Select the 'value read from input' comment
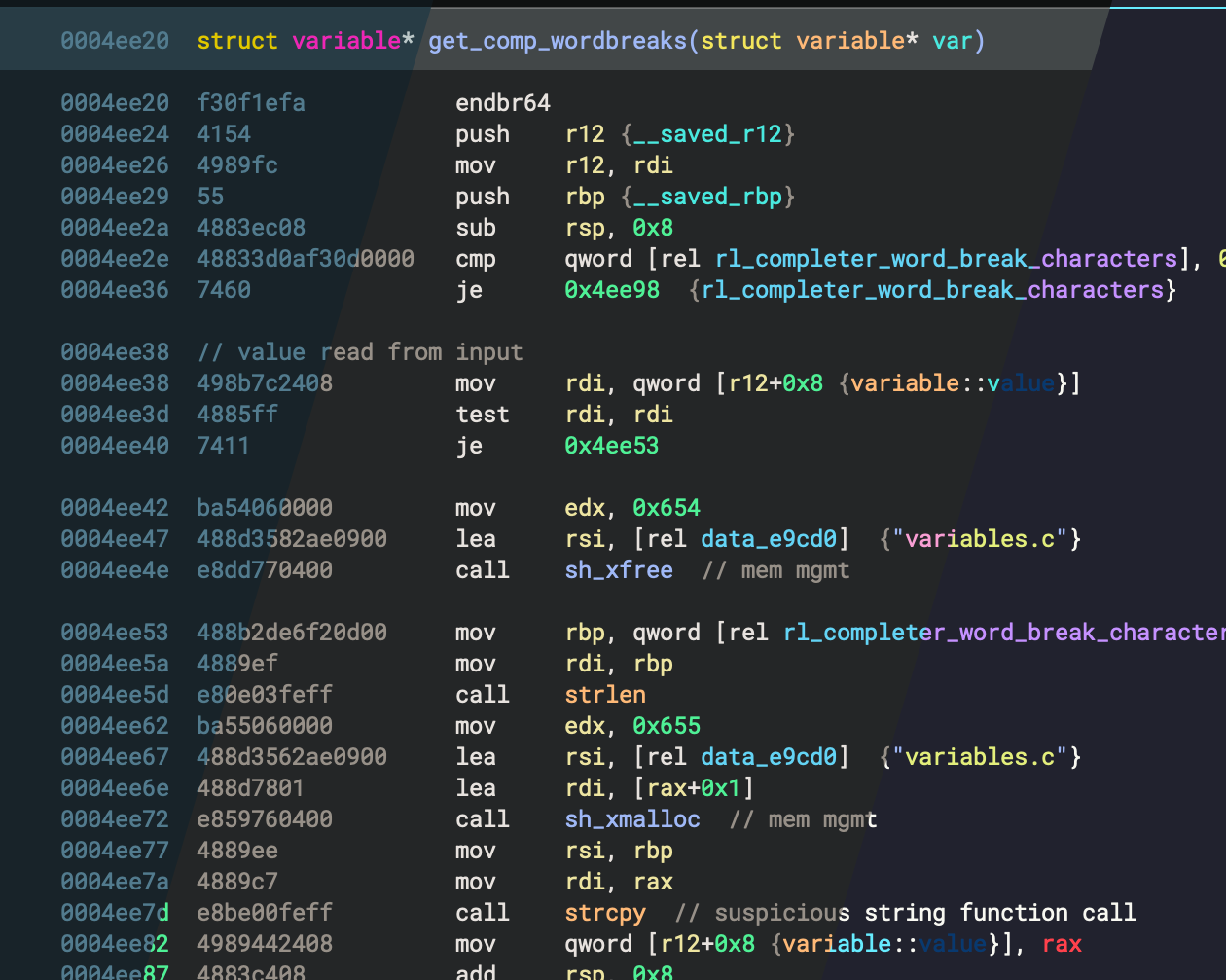The image size is (1226, 980). (x=360, y=352)
